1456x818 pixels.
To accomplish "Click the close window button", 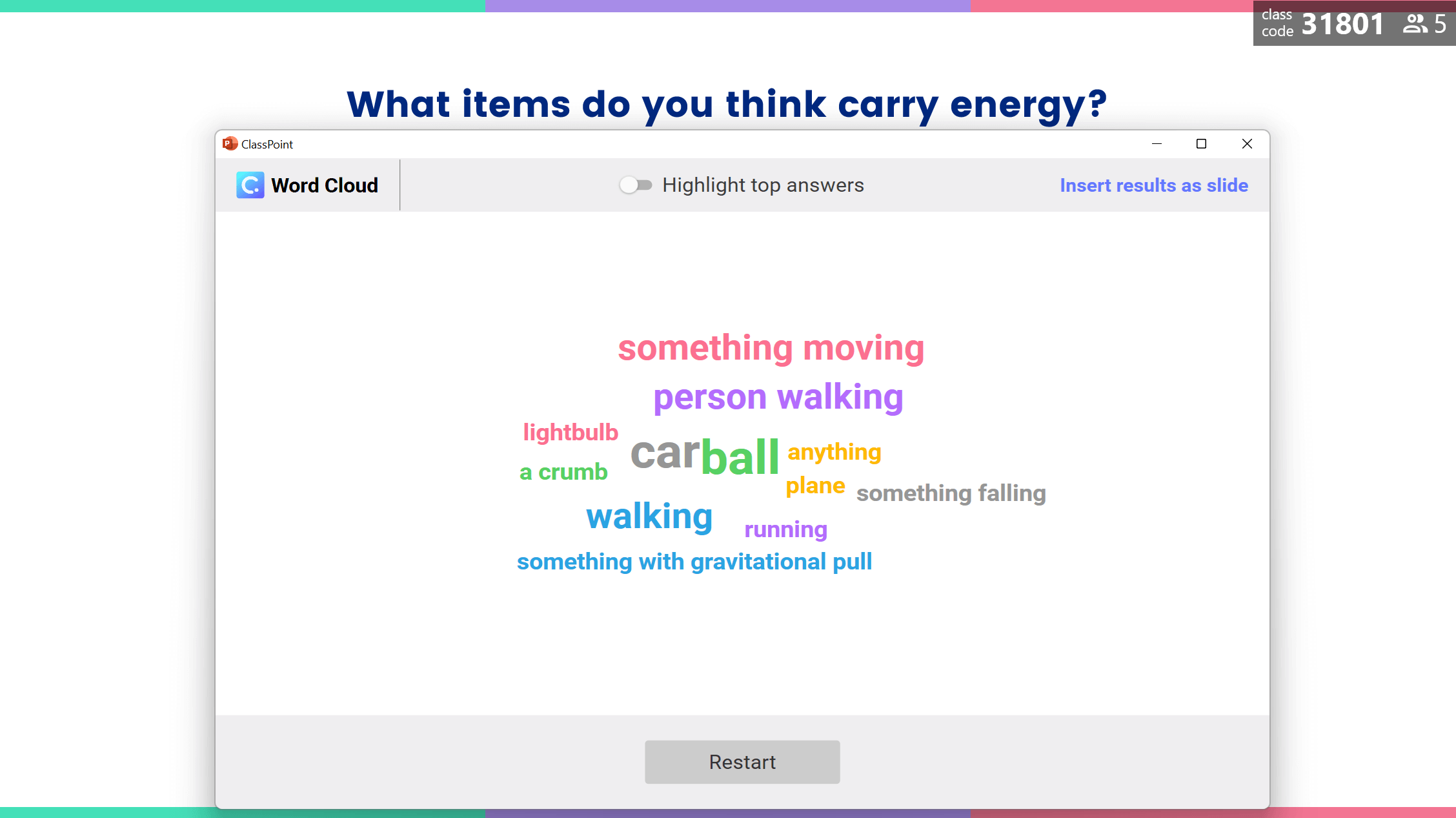I will (x=1246, y=144).
